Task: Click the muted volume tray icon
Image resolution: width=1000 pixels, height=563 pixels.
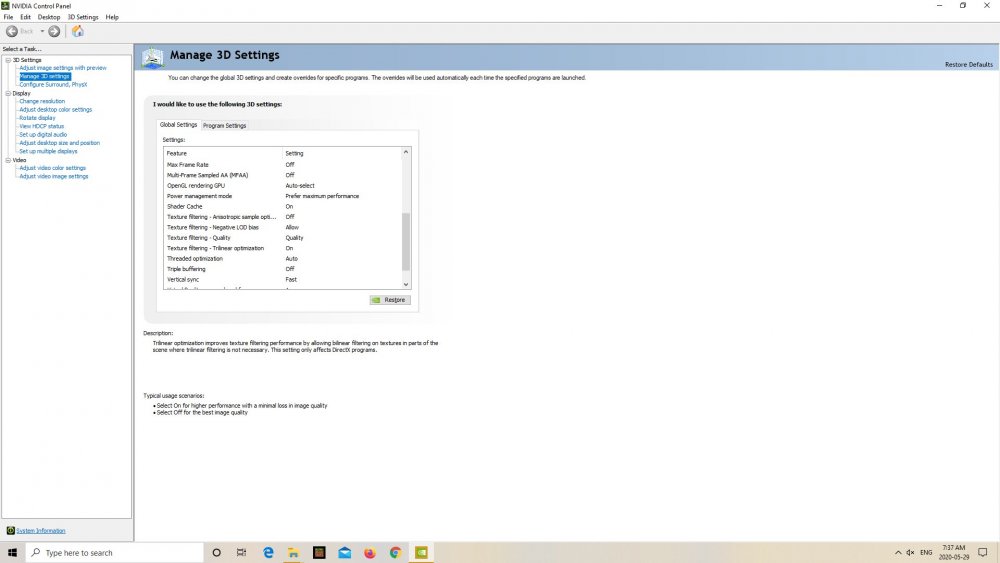Action: tap(910, 553)
